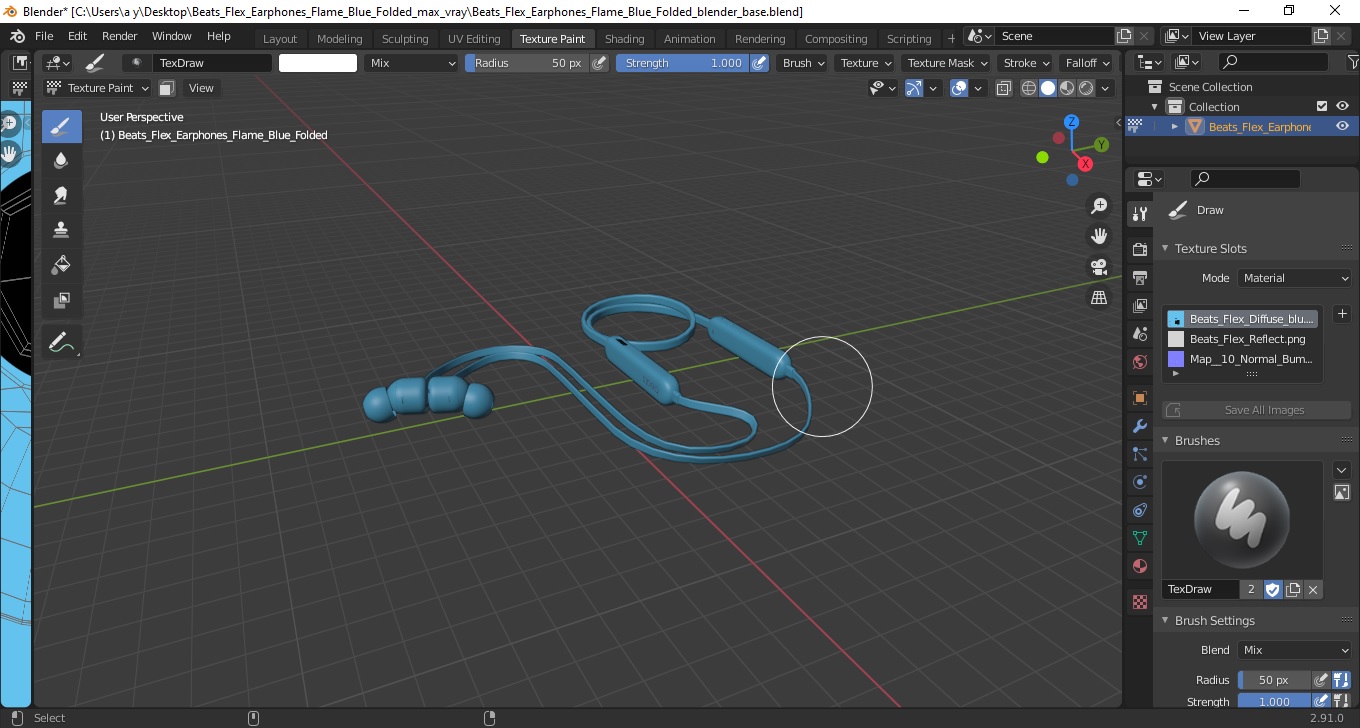The height and width of the screenshot is (728, 1360).
Task: Open the Render properties tab
Action: 1139,249
